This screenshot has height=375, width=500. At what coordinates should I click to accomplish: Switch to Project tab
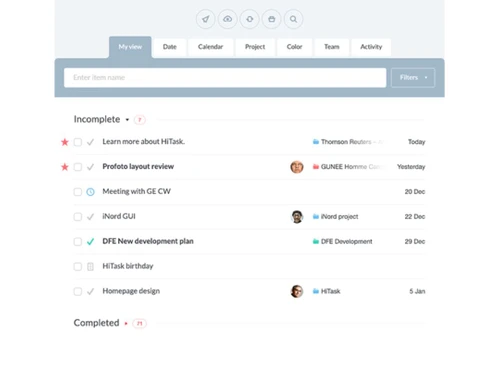255,47
